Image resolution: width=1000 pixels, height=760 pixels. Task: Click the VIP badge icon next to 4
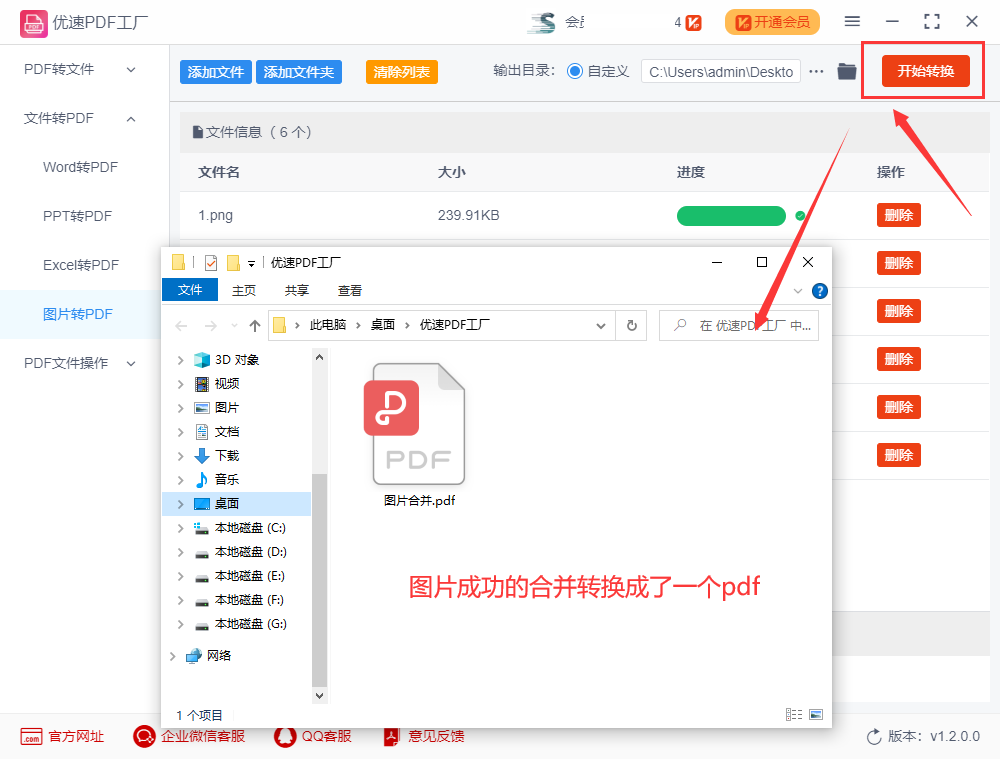click(x=694, y=23)
